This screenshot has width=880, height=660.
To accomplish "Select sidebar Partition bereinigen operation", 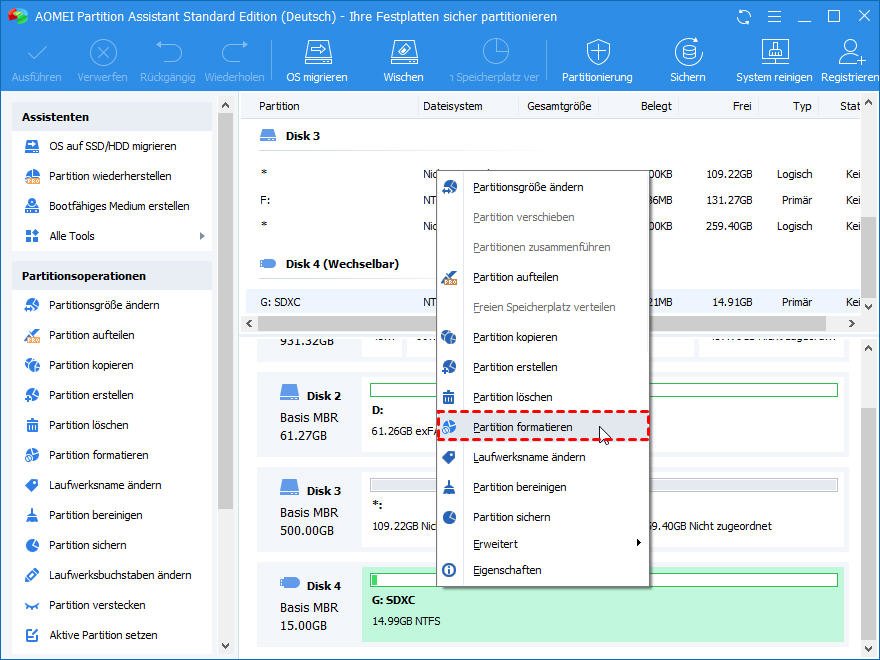I will pyautogui.click(x=95, y=515).
